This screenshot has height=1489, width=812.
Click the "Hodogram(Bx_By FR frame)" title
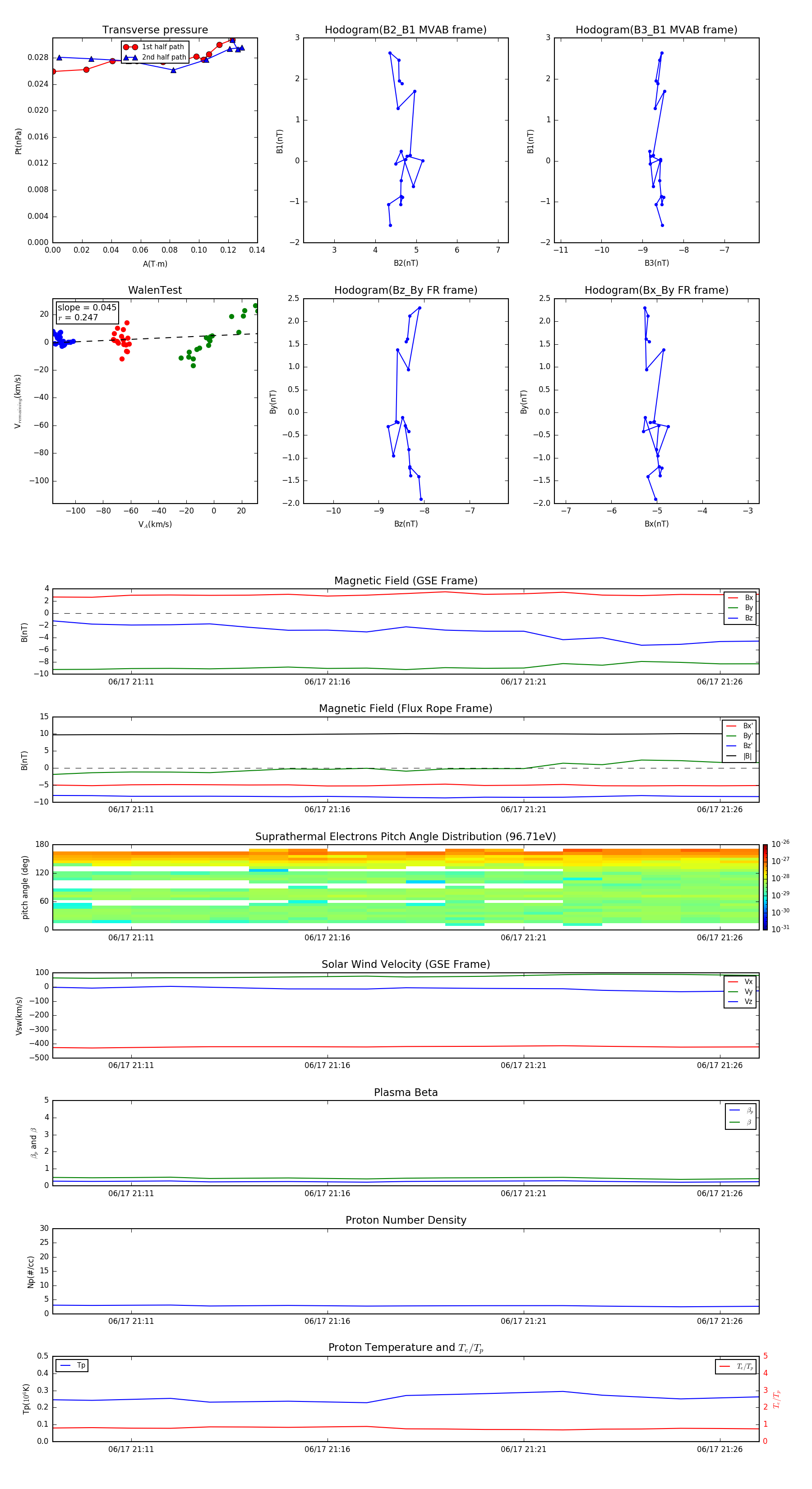coord(656,290)
